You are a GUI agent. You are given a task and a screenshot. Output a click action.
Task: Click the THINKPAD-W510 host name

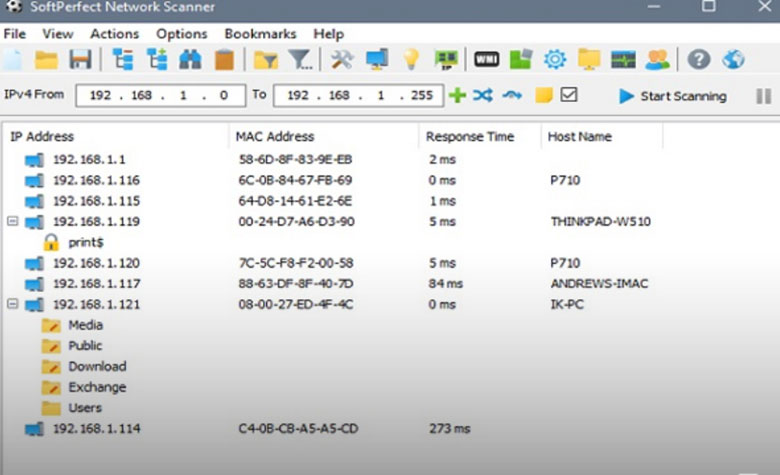pos(600,221)
